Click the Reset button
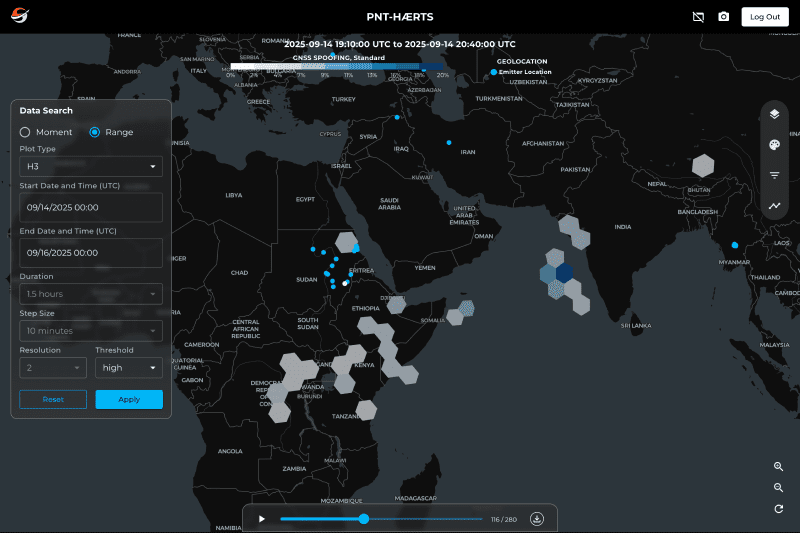This screenshot has width=800, height=533. (53, 399)
